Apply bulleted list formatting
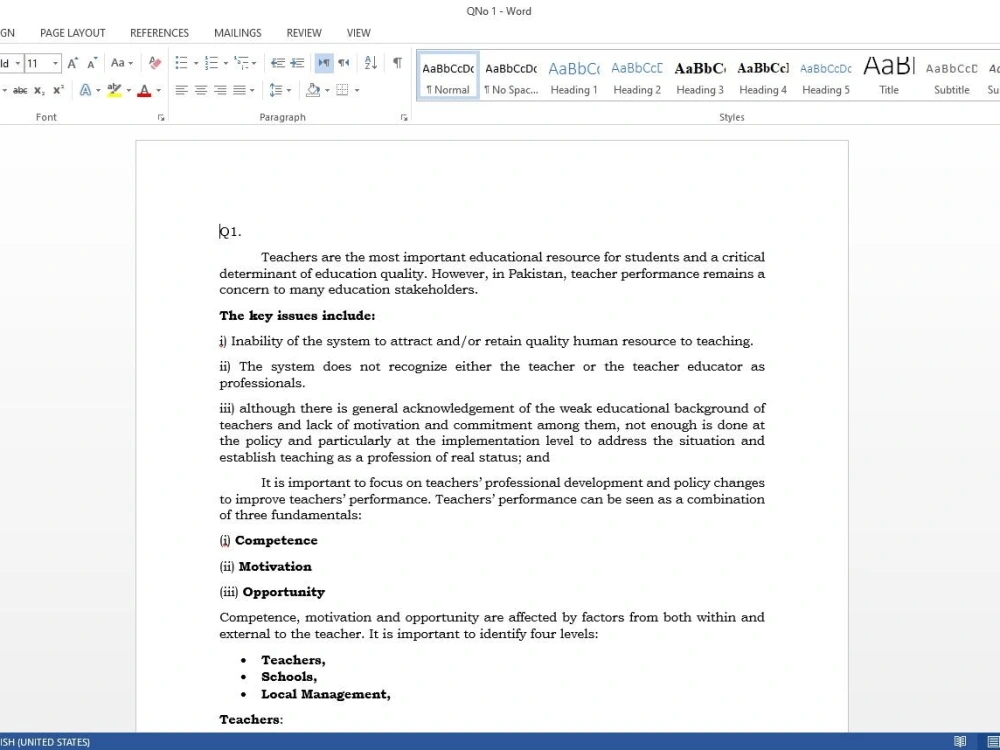Screen dimensions: 1000x750 (181, 63)
